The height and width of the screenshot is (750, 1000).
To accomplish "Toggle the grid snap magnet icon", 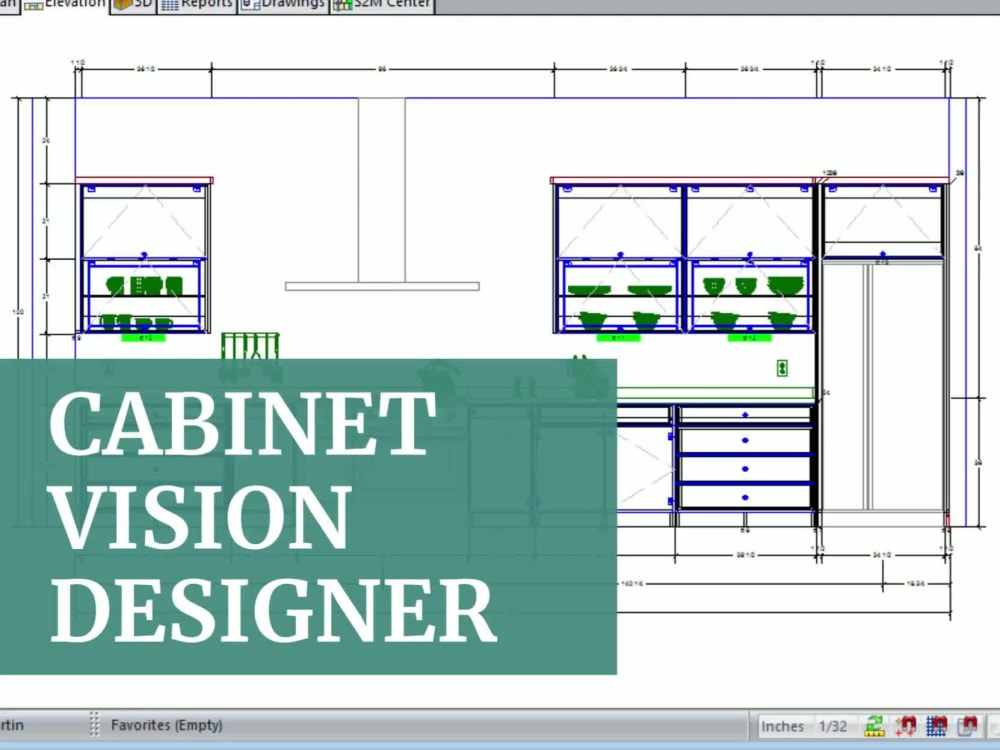I will click(936, 726).
